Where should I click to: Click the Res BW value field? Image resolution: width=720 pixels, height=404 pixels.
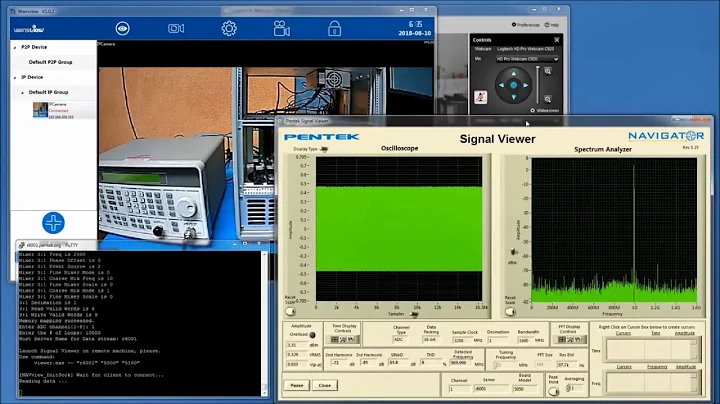[567, 365]
